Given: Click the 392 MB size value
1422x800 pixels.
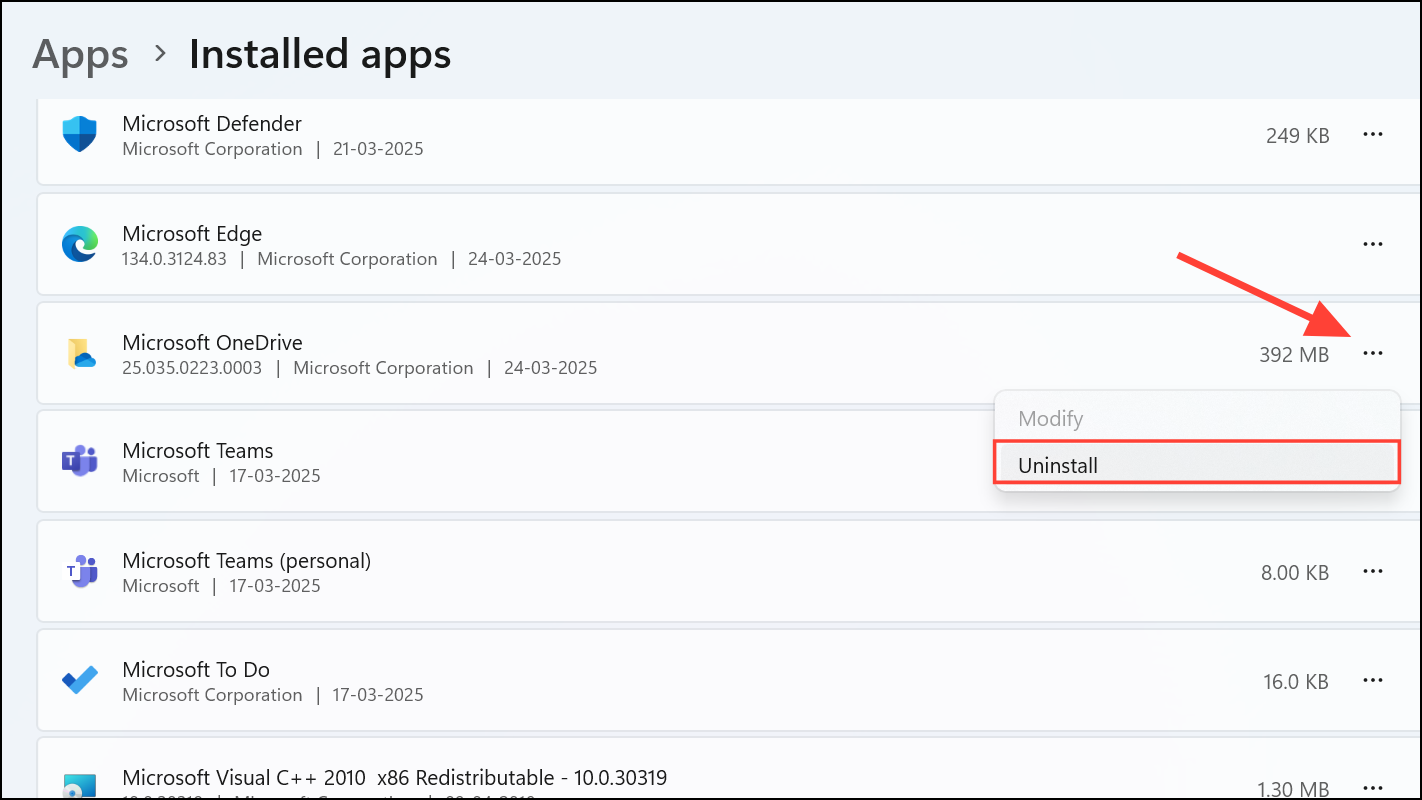Looking at the screenshot, I should 1294,354.
